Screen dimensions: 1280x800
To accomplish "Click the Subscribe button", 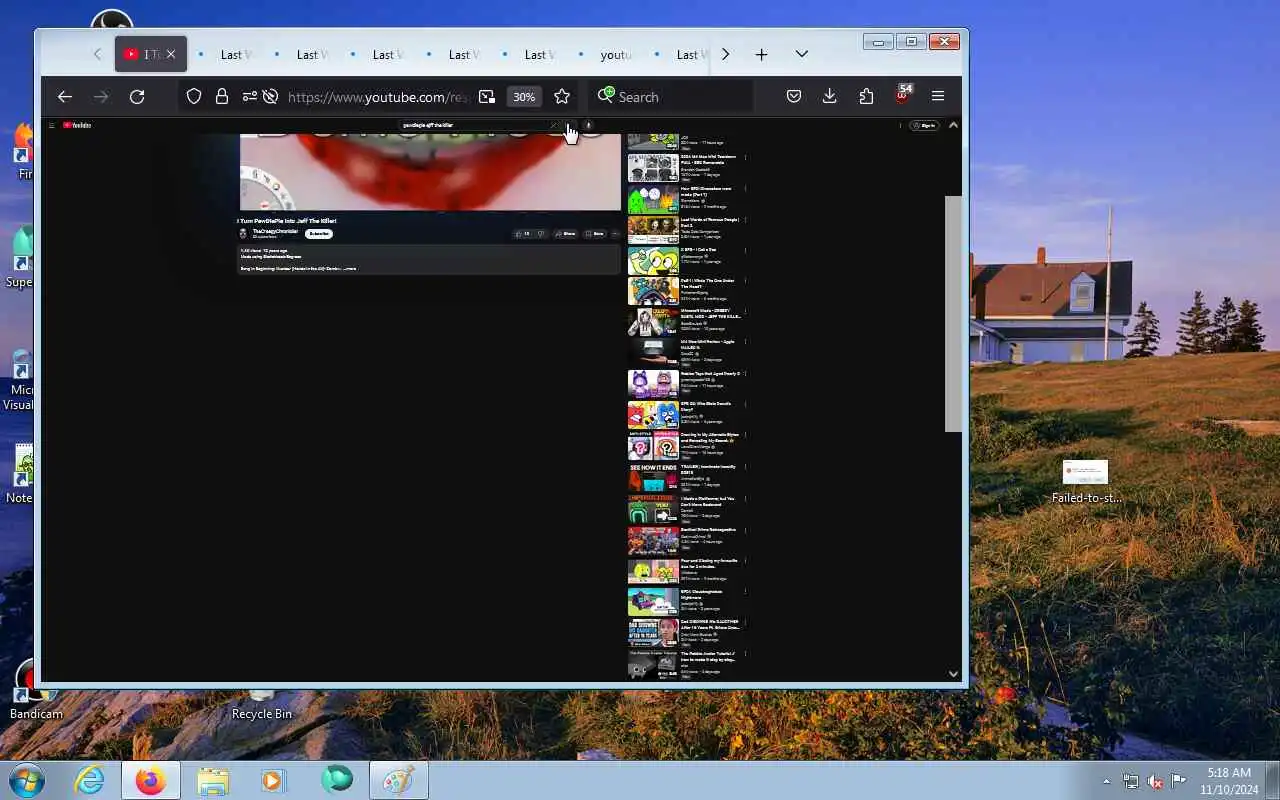I will point(319,233).
